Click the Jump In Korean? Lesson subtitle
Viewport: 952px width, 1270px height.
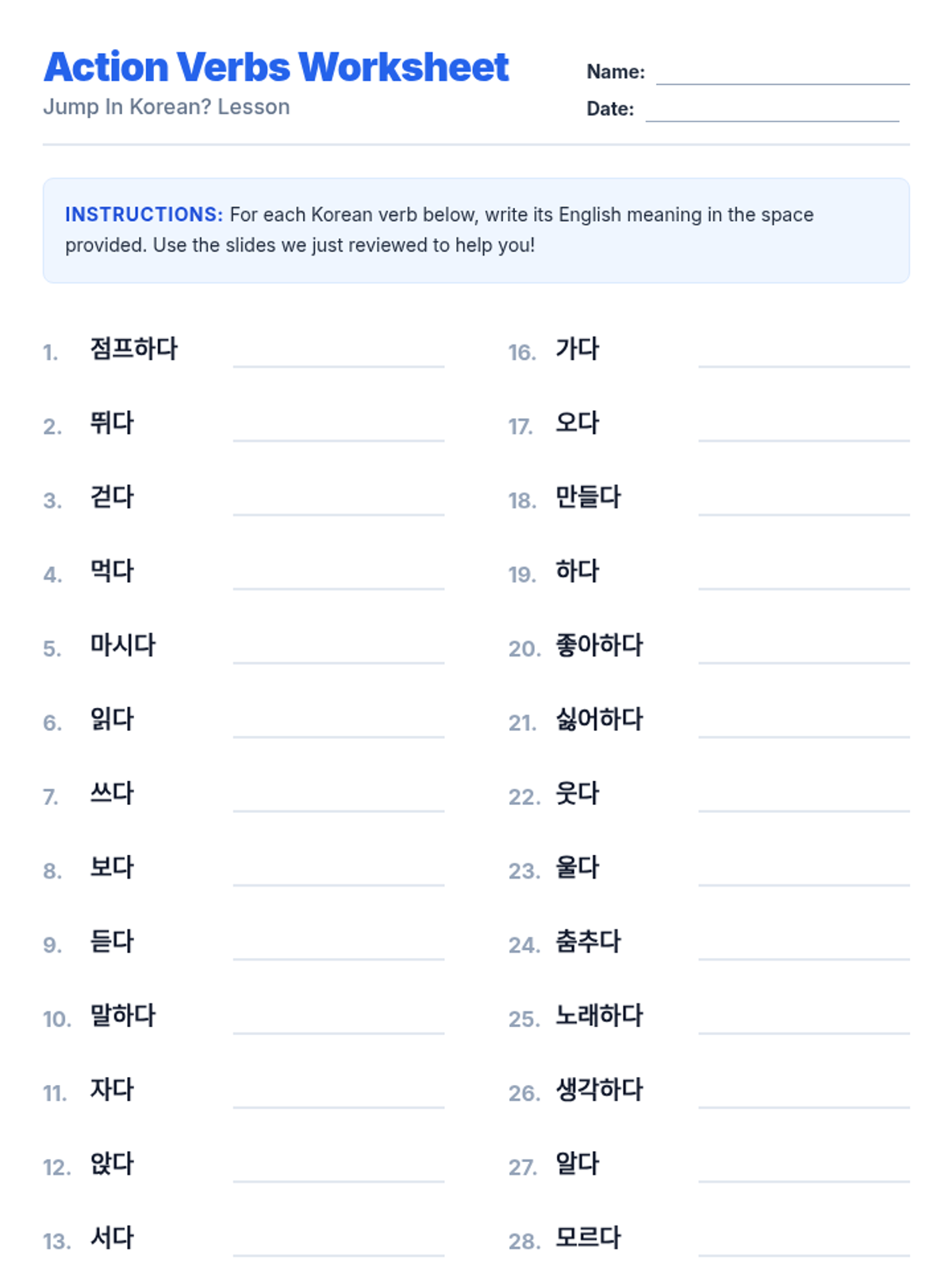(167, 106)
